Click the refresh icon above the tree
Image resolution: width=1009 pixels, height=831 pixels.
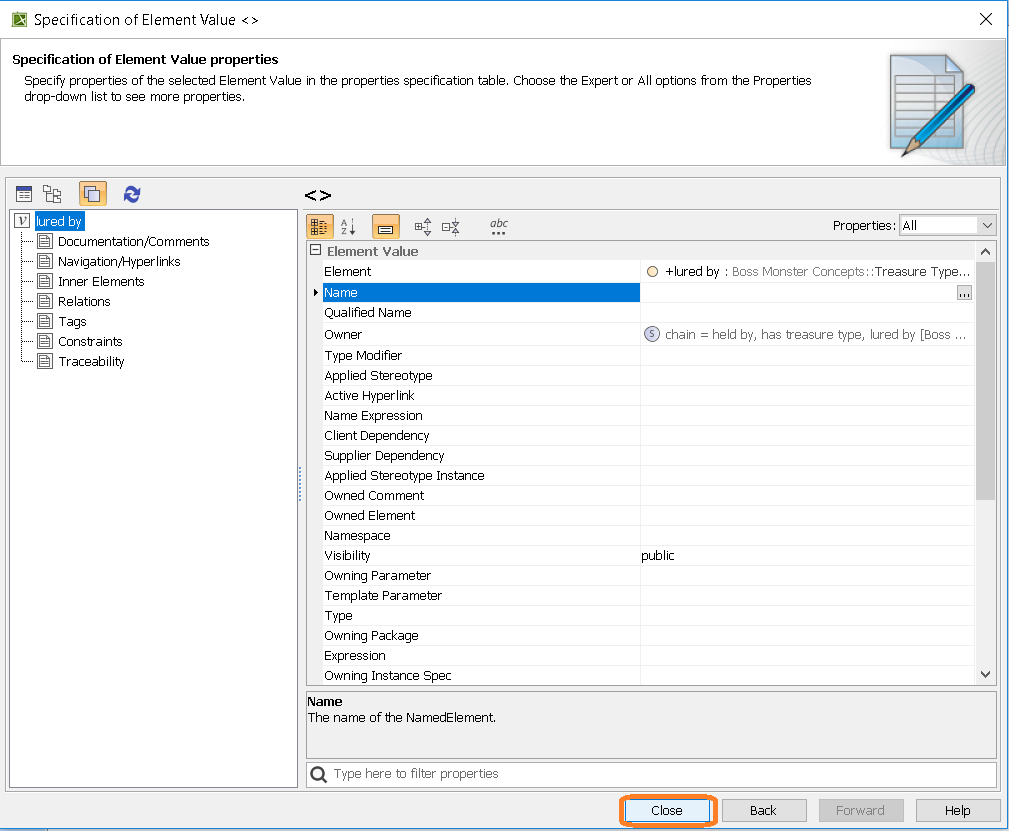(132, 194)
